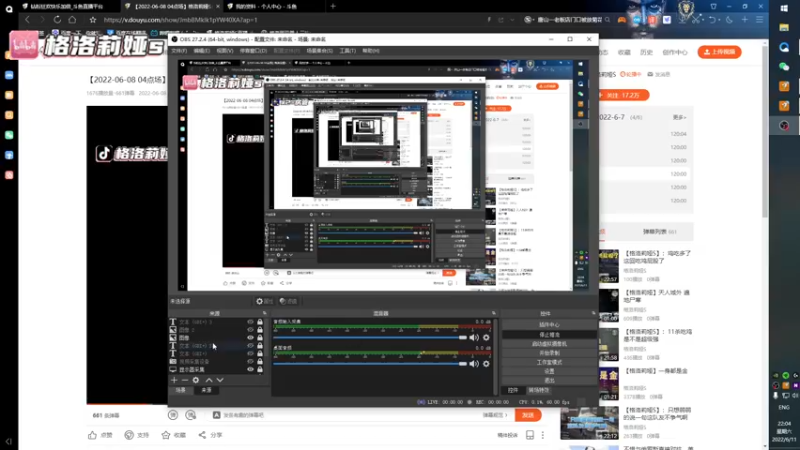The width and height of the screenshot is (800, 450).
Task: Toggle visibility of 文本 (GDI+) 3 source
Action: 250,322
